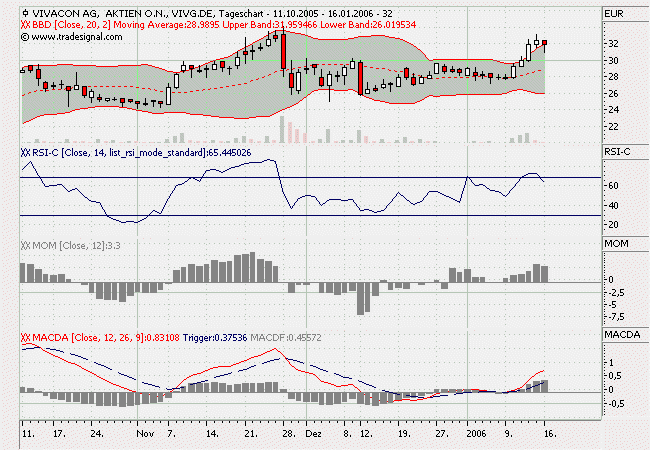Viewport: 650px width, 450px height.
Task: Click the MACDA indicator marker icon
Action: [x=25, y=338]
